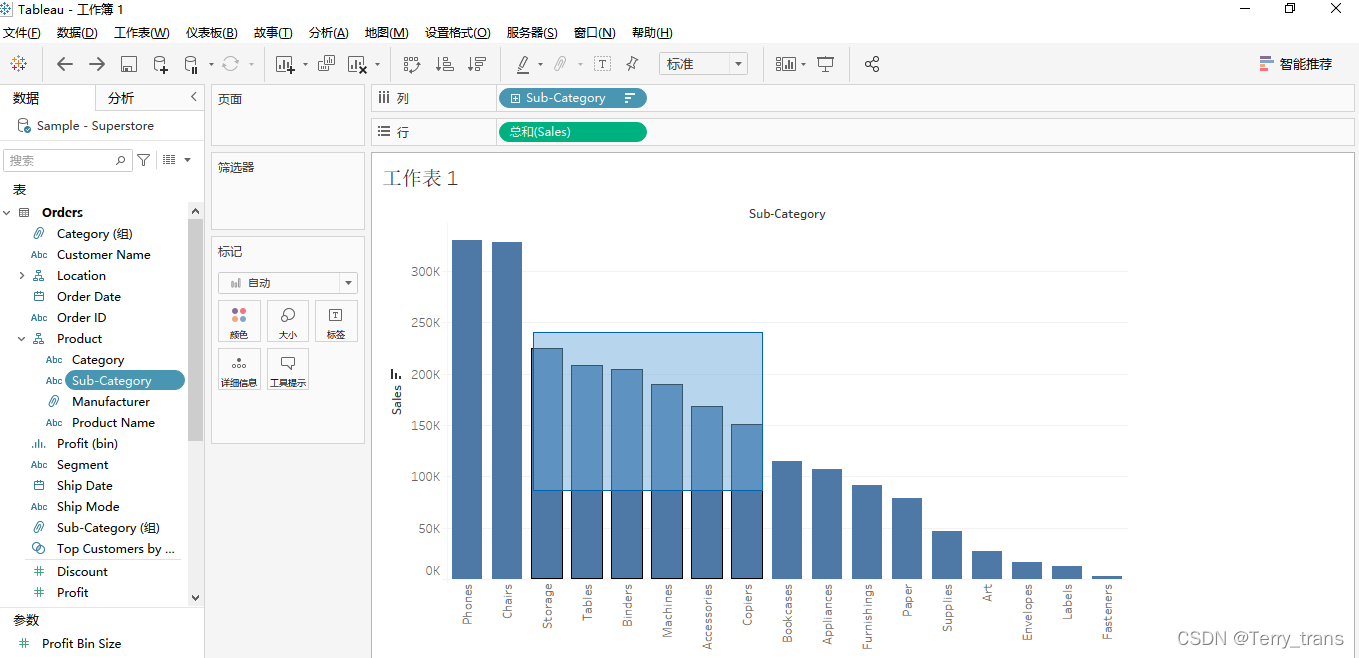Create a new worksheet icon
1359x658 pixels.
(x=285, y=64)
